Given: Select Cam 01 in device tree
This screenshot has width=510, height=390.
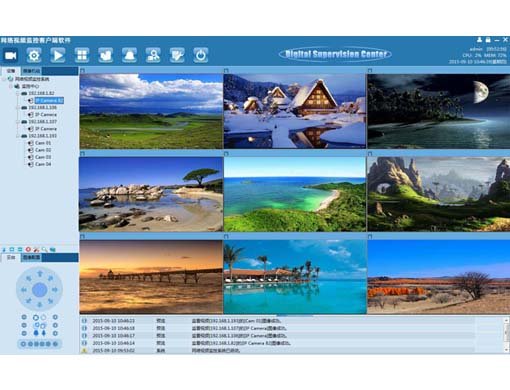Looking at the screenshot, I should pyautogui.click(x=43, y=143).
